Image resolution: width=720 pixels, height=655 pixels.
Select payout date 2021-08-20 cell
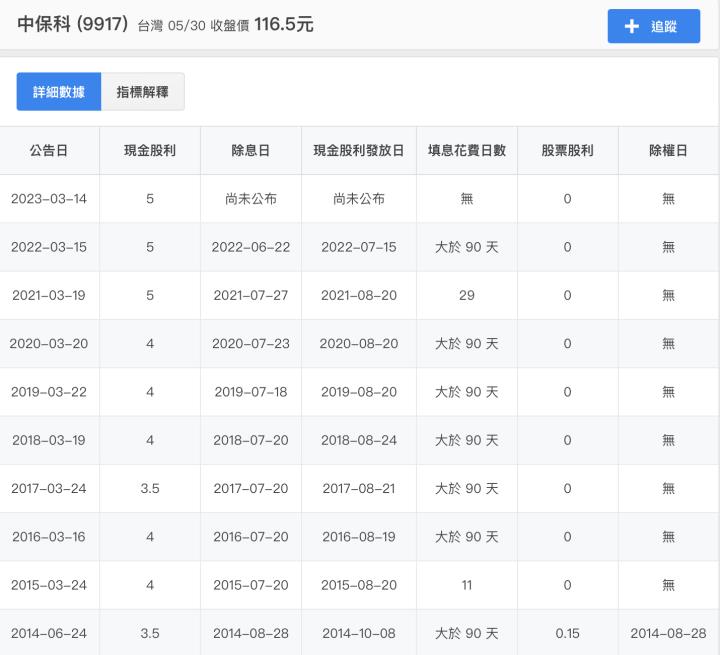(x=359, y=295)
